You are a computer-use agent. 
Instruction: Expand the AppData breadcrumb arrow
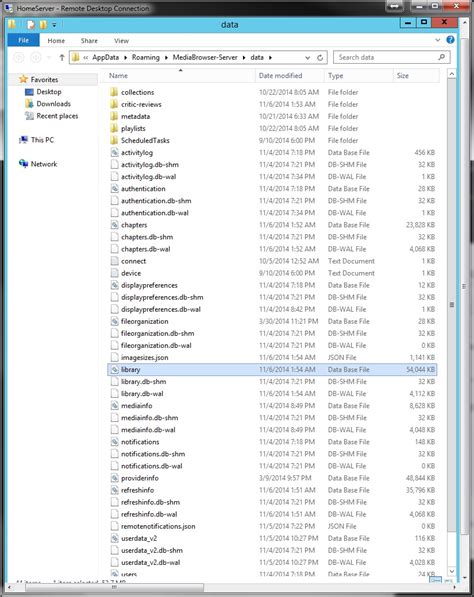click(x=125, y=57)
